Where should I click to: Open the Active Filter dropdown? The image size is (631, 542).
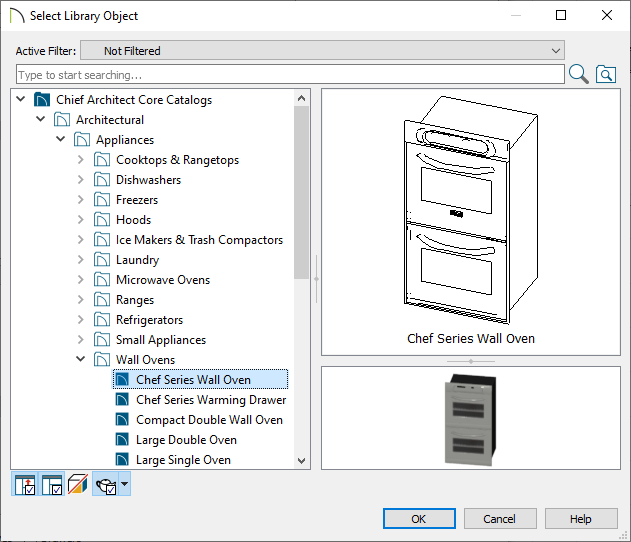pyautogui.click(x=322, y=51)
